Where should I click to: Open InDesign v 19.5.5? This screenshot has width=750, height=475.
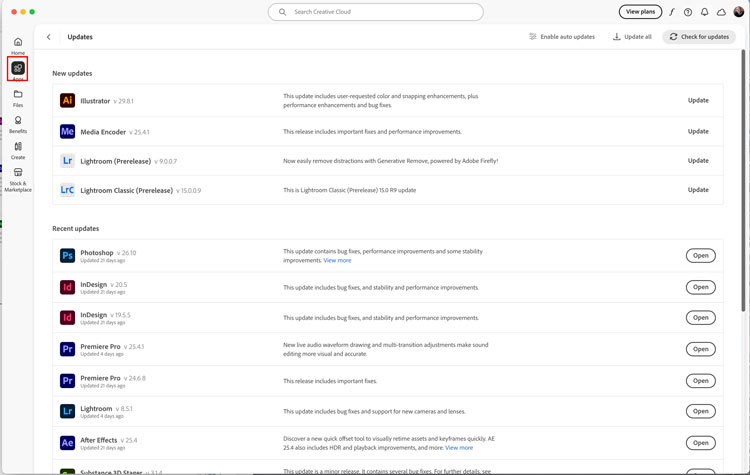click(700, 318)
